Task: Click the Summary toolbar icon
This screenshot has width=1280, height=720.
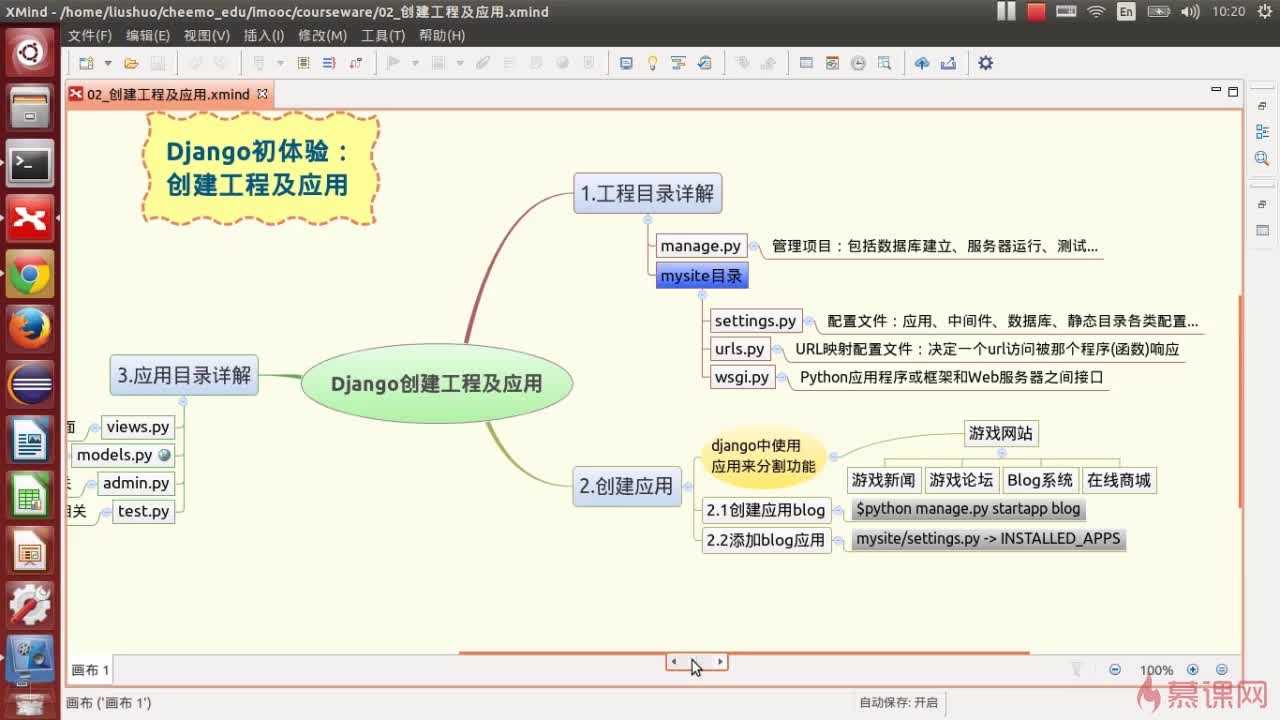Action: (x=328, y=63)
